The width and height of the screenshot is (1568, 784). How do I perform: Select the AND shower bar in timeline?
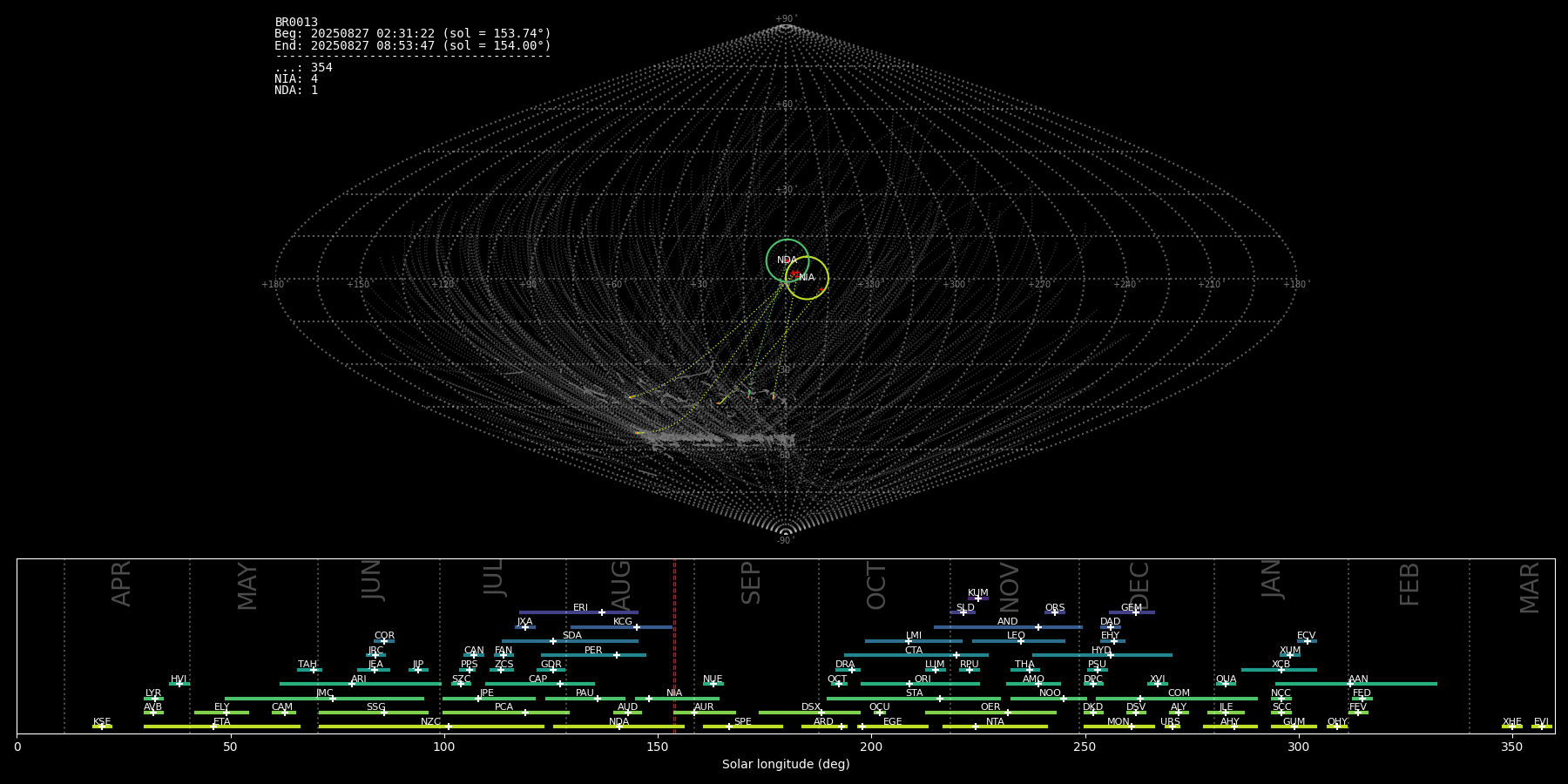[1008, 627]
